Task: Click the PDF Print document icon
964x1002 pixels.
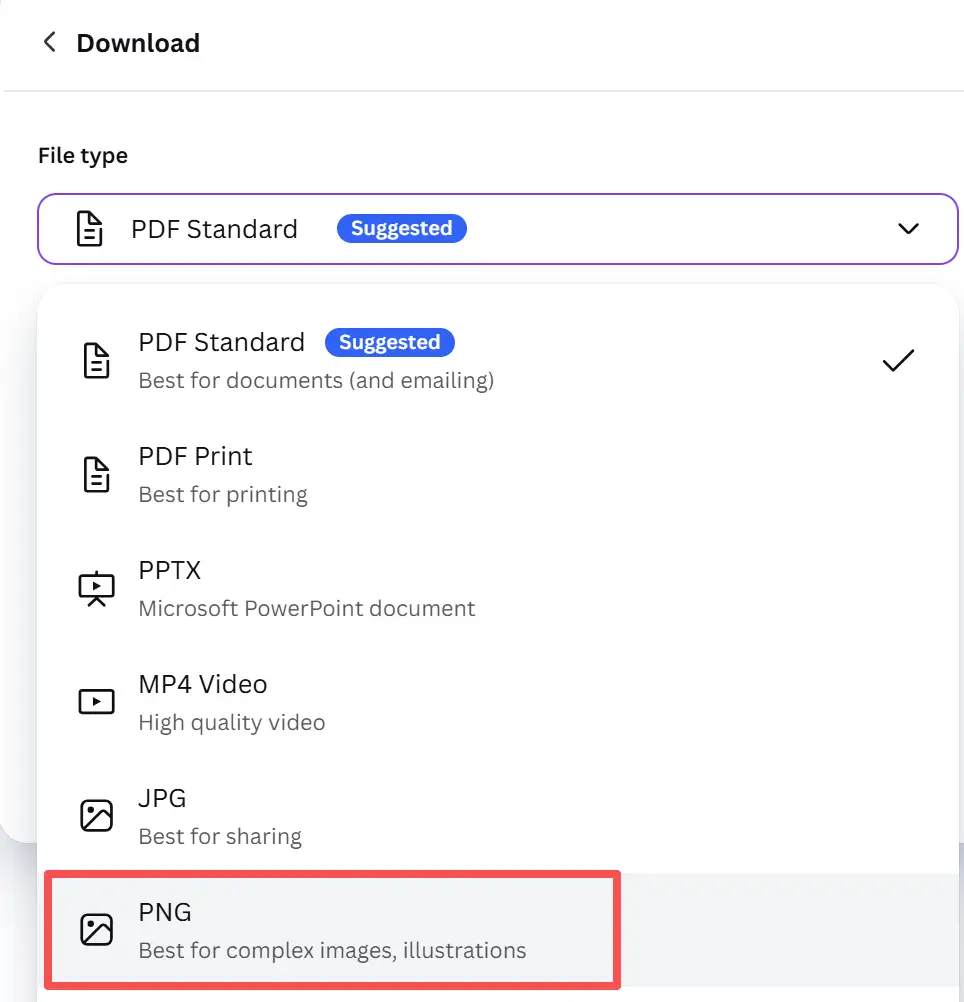Action: click(x=96, y=474)
